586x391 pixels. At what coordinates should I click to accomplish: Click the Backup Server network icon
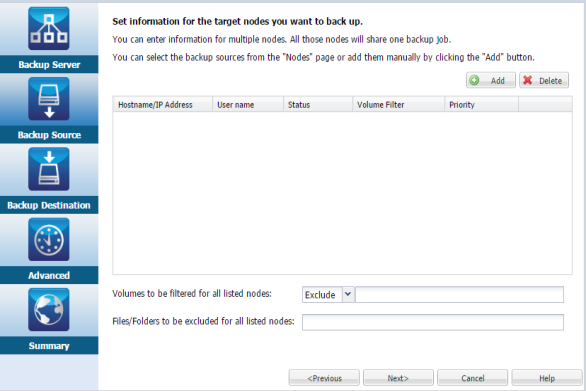click(x=49, y=28)
